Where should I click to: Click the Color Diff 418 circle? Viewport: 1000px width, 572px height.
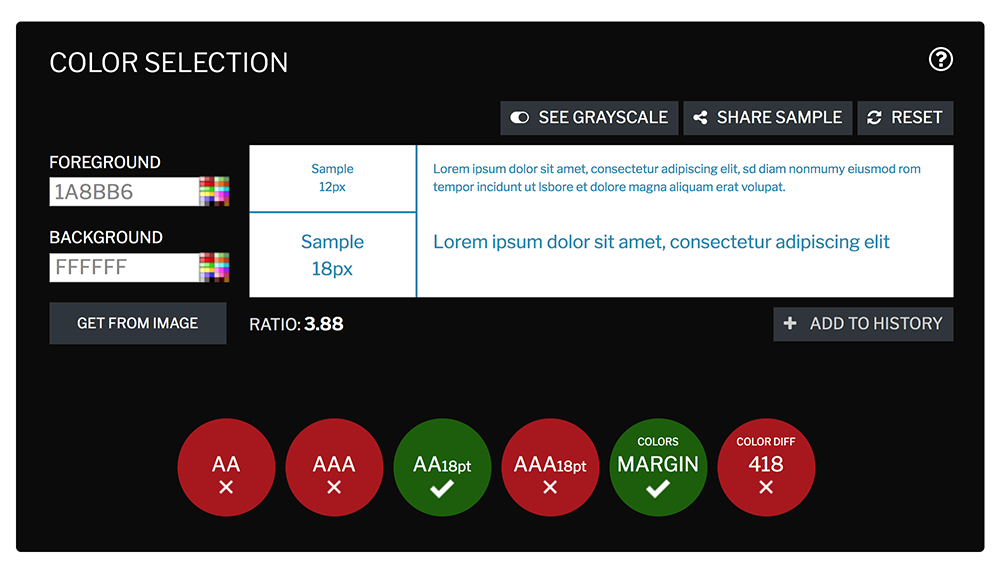coord(766,467)
